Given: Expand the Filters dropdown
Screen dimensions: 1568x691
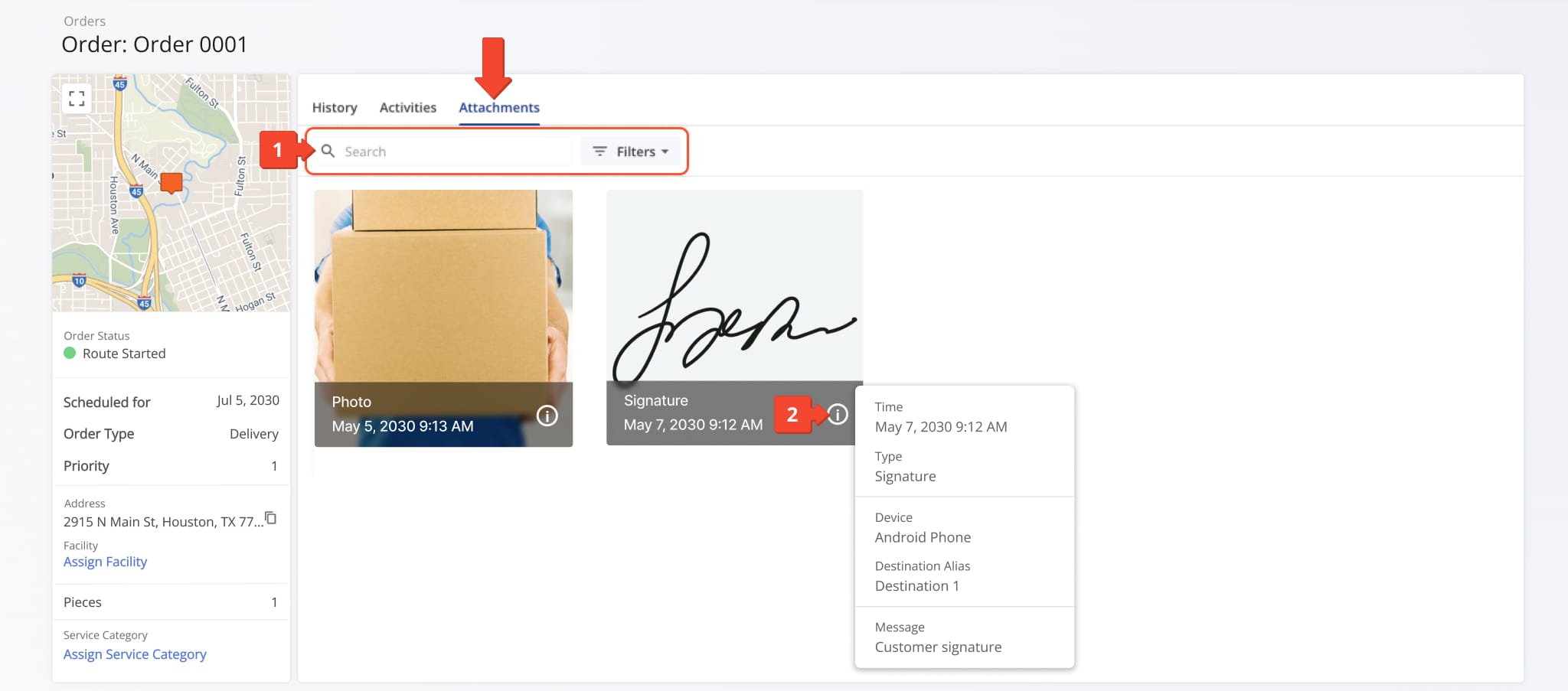Looking at the screenshot, I should [632, 151].
